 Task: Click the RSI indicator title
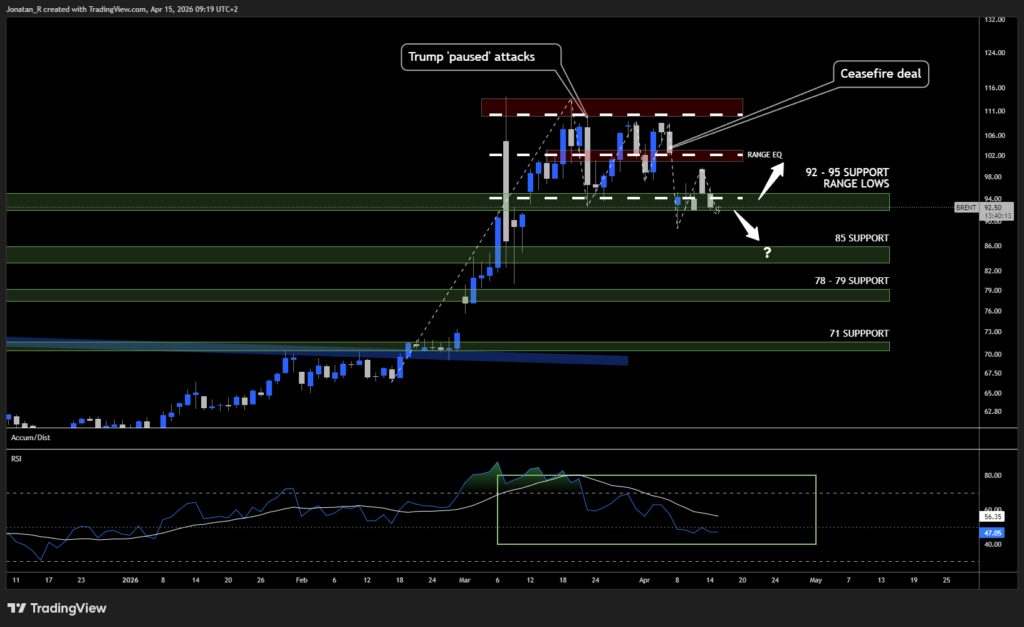coord(18,460)
